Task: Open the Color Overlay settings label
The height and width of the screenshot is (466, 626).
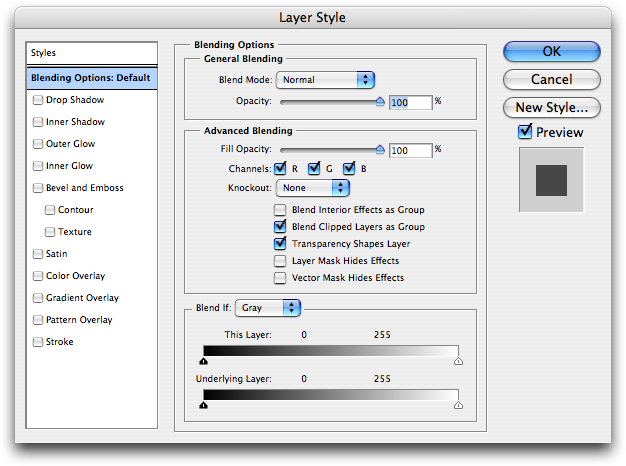Action: pyautogui.click(x=75, y=276)
